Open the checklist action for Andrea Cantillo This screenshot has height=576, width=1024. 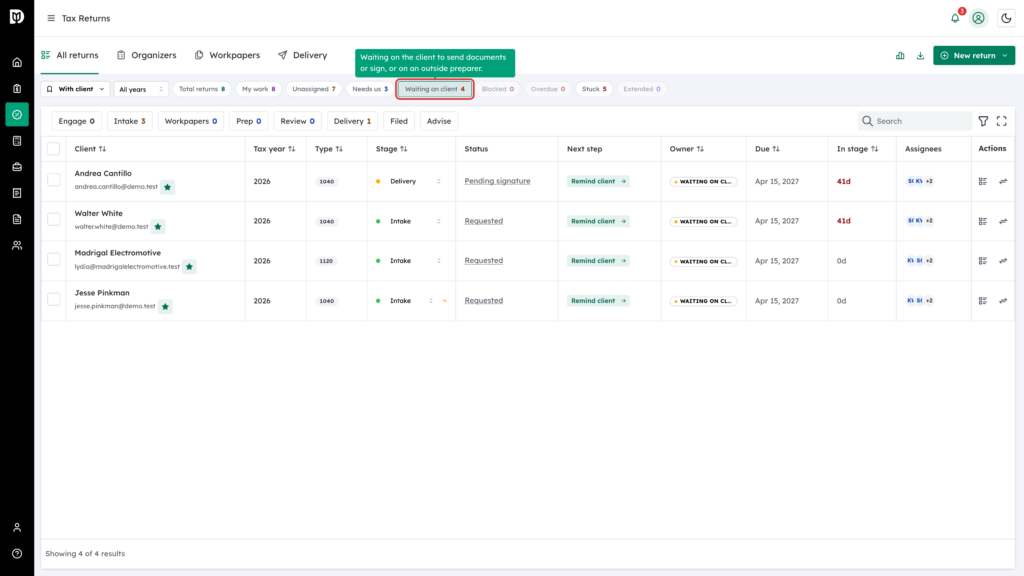click(x=983, y=182)
